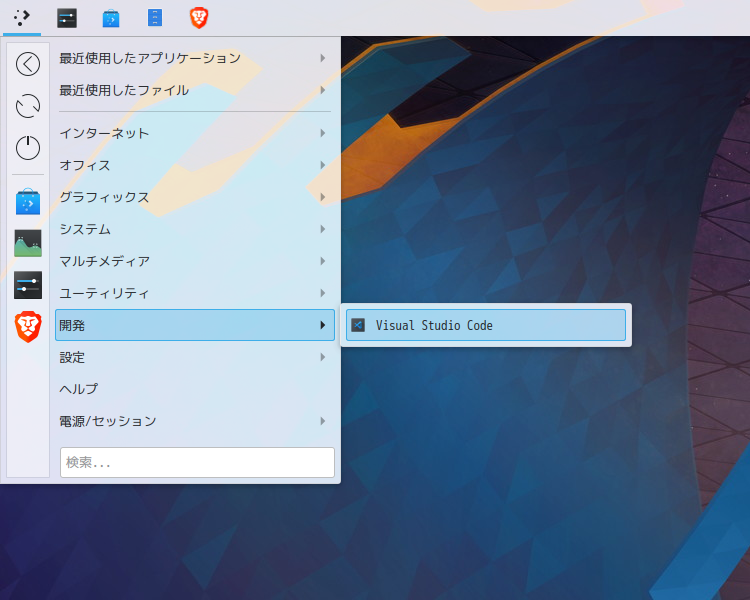Open System Settings from favorites sidebar

[28, 285]
